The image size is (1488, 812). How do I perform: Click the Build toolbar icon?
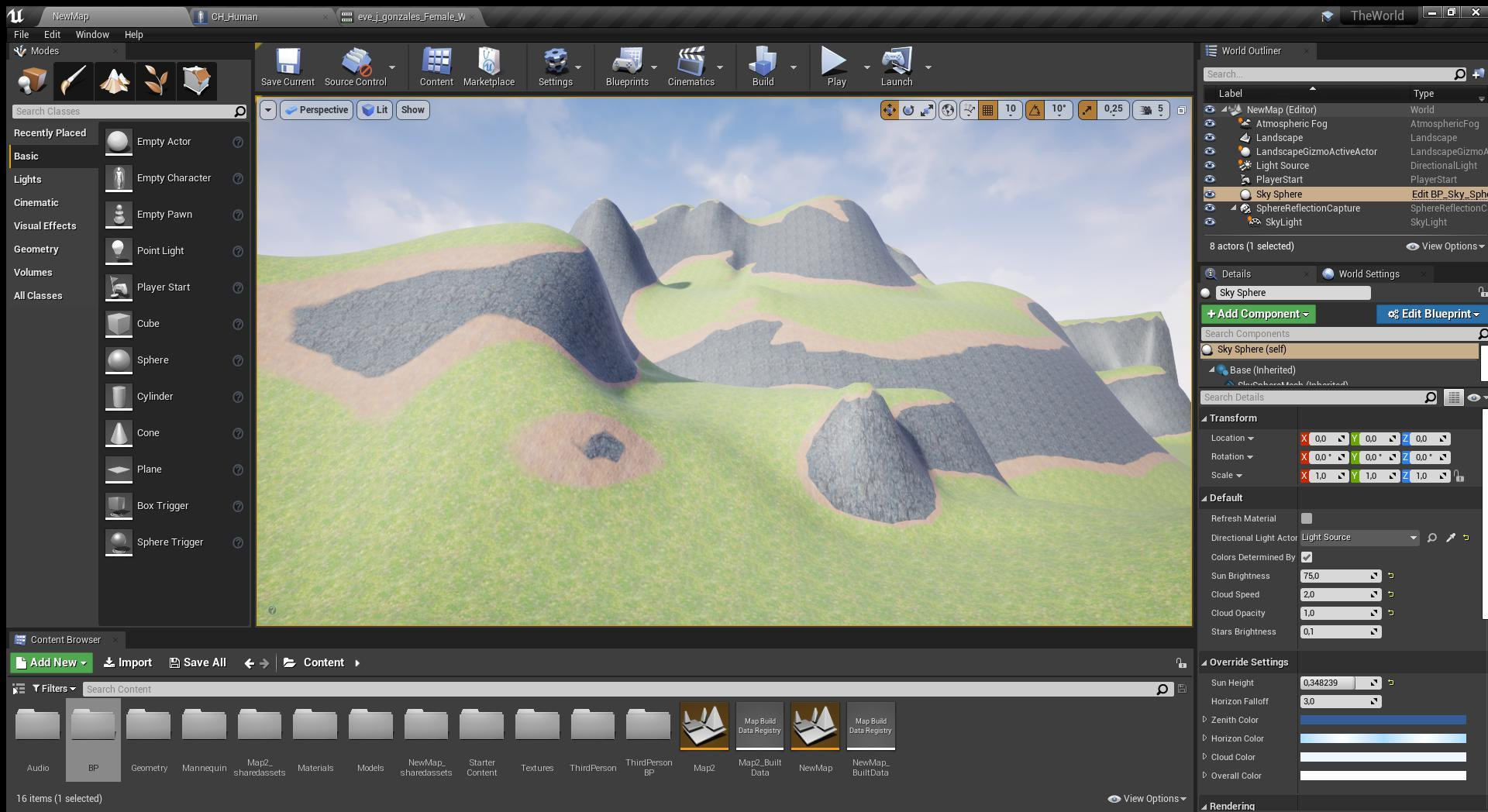coord(763,67)
